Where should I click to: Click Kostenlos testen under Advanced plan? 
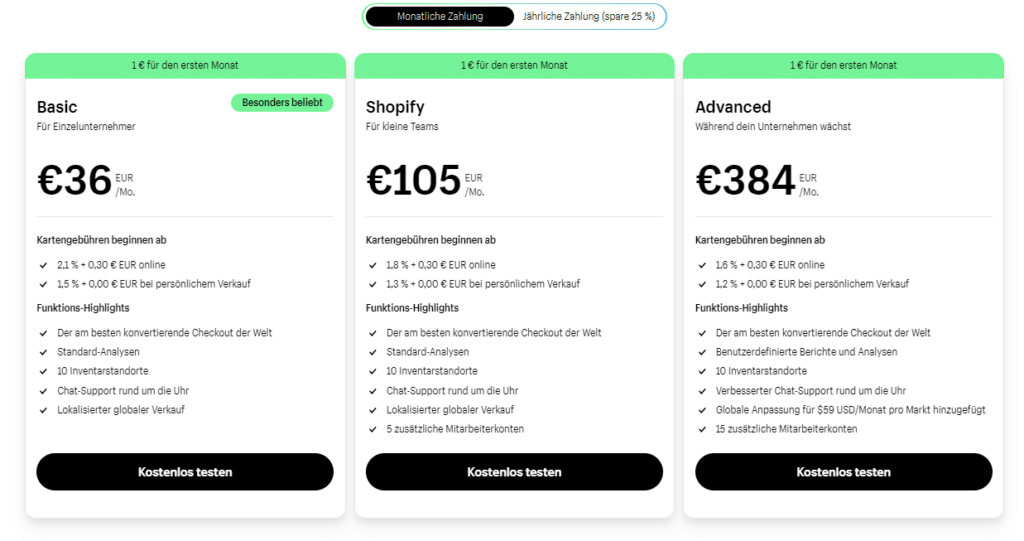coord(843,472)
